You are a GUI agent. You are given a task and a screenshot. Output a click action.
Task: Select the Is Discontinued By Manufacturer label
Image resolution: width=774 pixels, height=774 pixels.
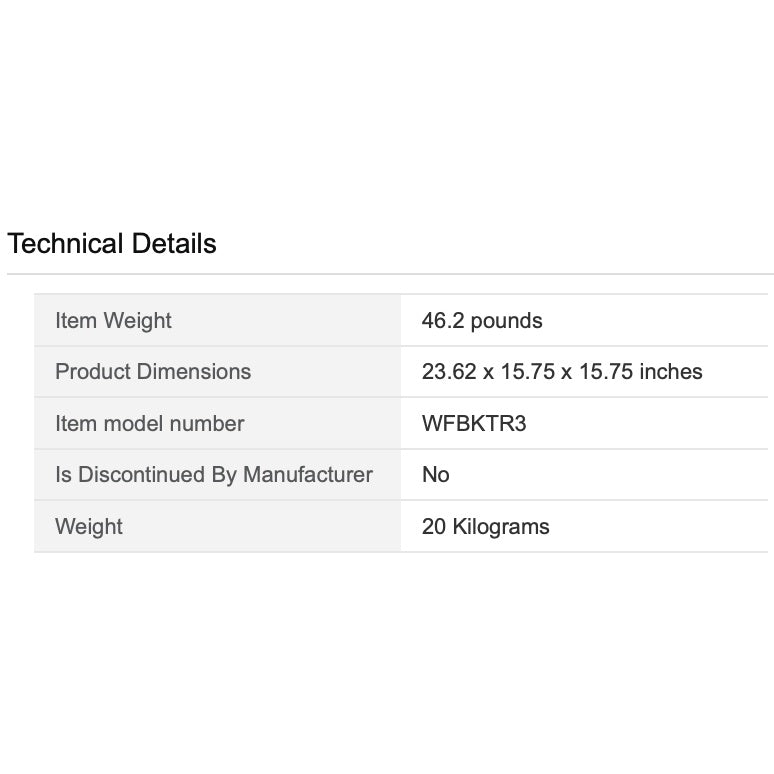(x=214, y=475)
